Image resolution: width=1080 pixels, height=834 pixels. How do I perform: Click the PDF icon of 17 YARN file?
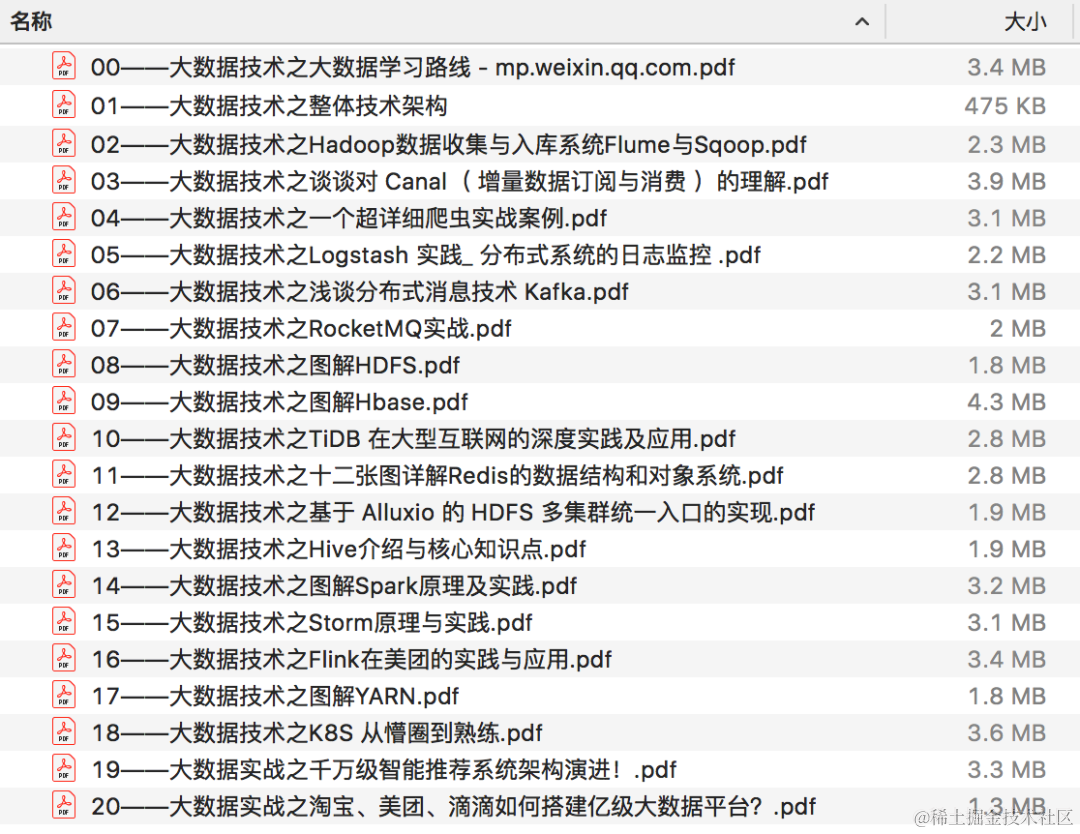(x=63, y=696)
